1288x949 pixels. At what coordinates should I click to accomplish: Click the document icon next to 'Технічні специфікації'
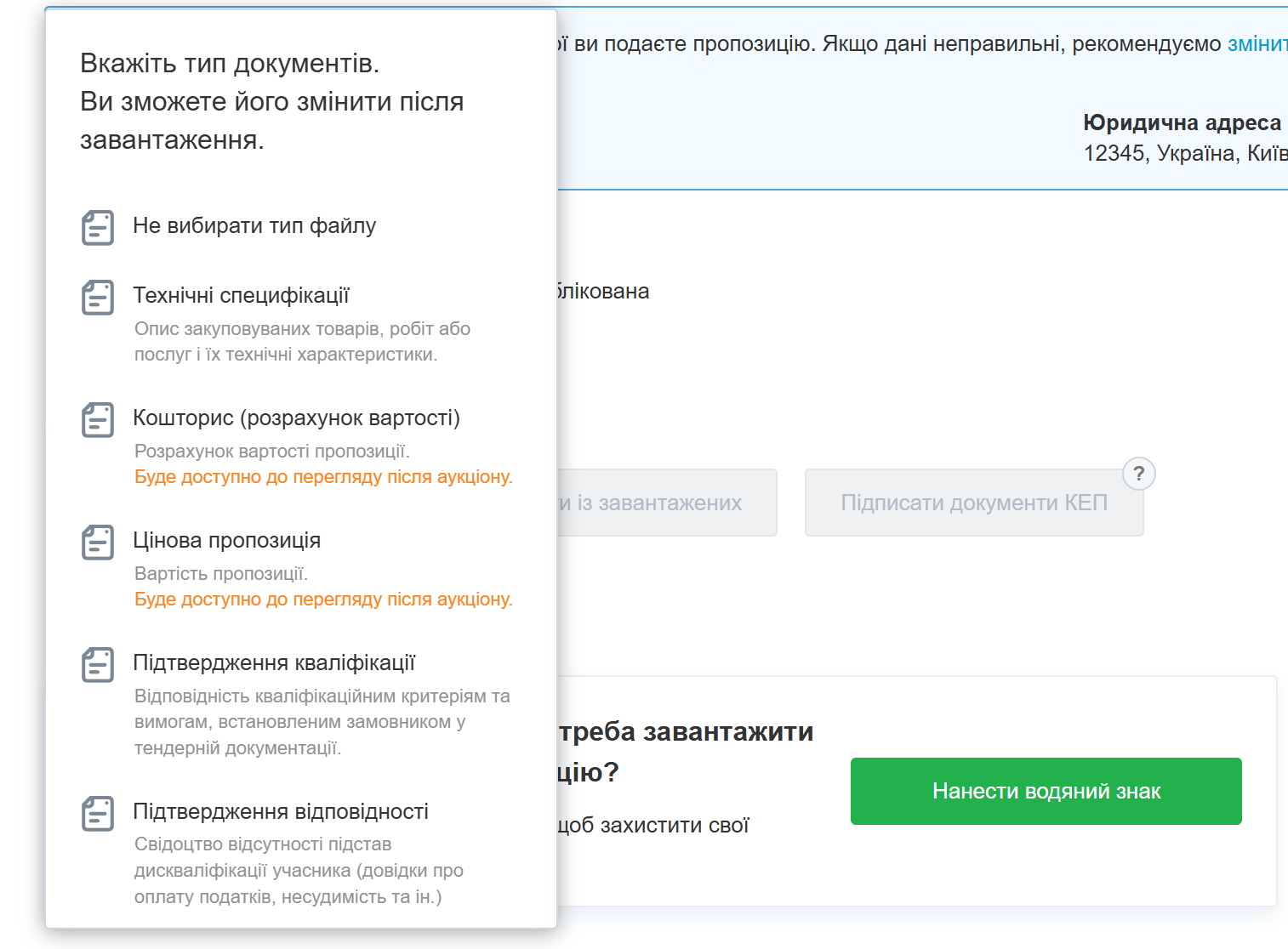click(98, 298)
